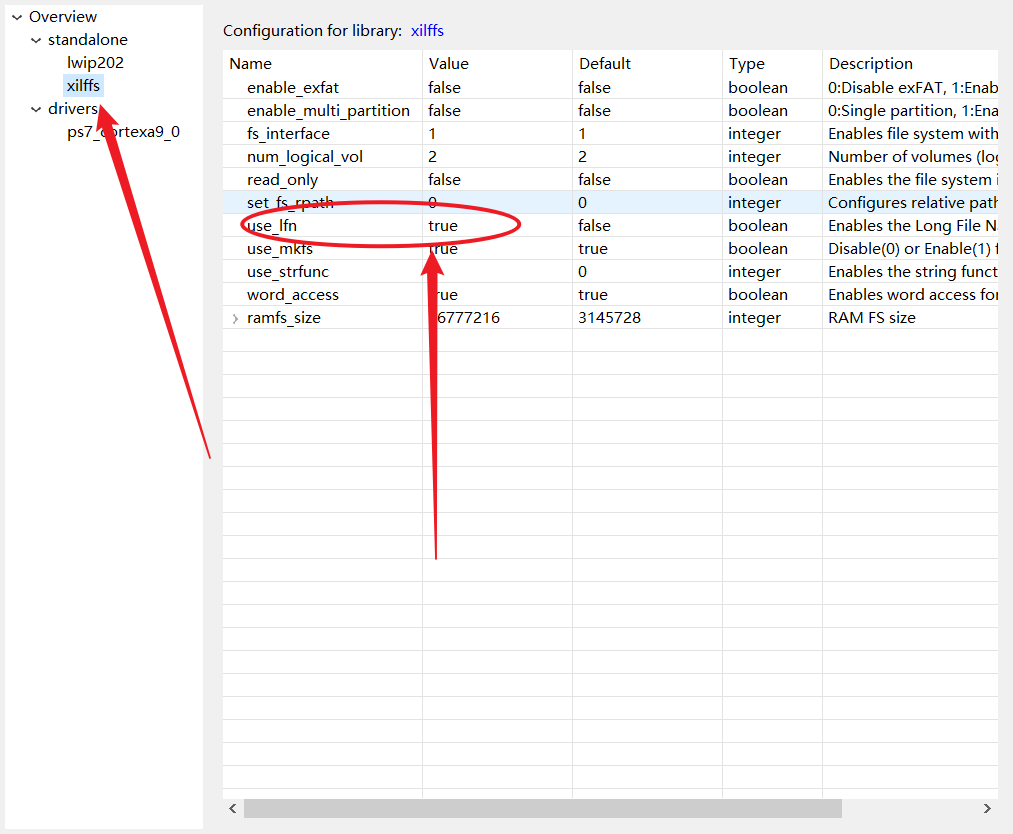The image size is (1013, 834).
Task: Click the Value column header
Action: coord(448,64)
